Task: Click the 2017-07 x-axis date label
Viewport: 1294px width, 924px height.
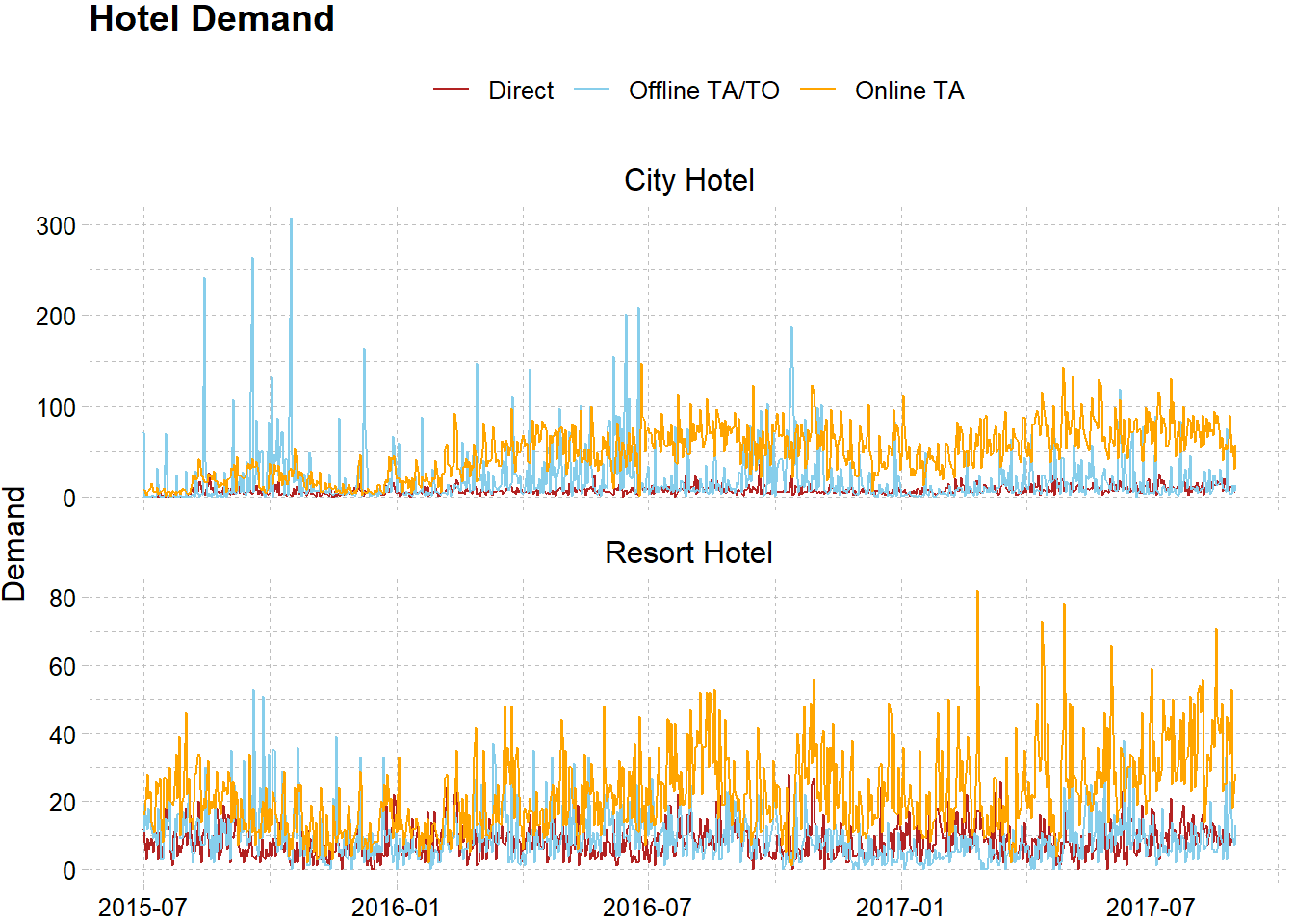Action: click(1151, 907)
